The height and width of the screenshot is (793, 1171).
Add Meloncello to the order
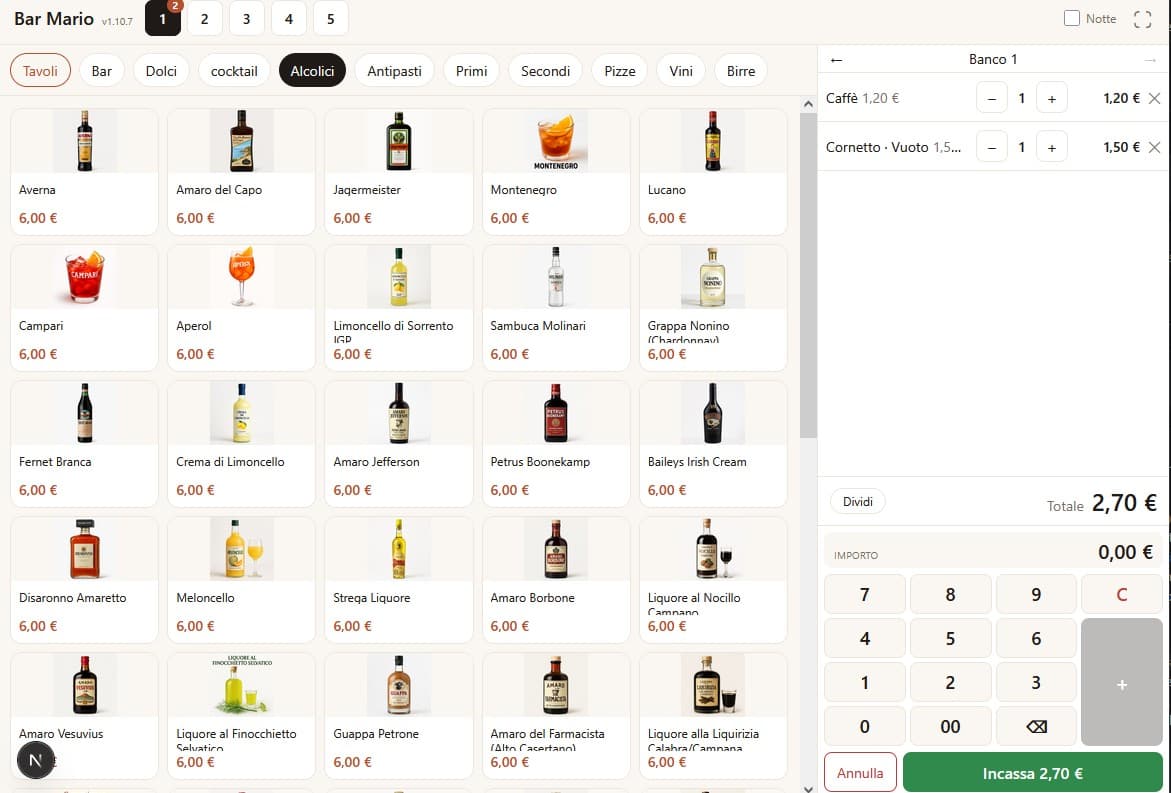241,579
